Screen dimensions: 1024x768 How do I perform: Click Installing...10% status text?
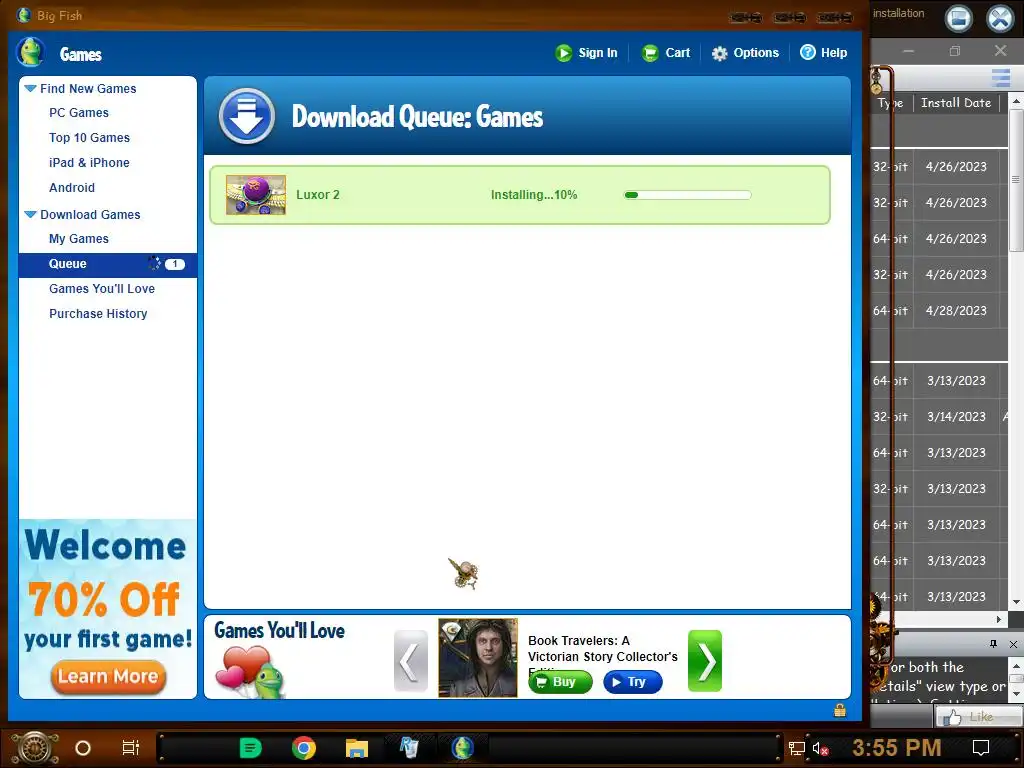point(534,195)
